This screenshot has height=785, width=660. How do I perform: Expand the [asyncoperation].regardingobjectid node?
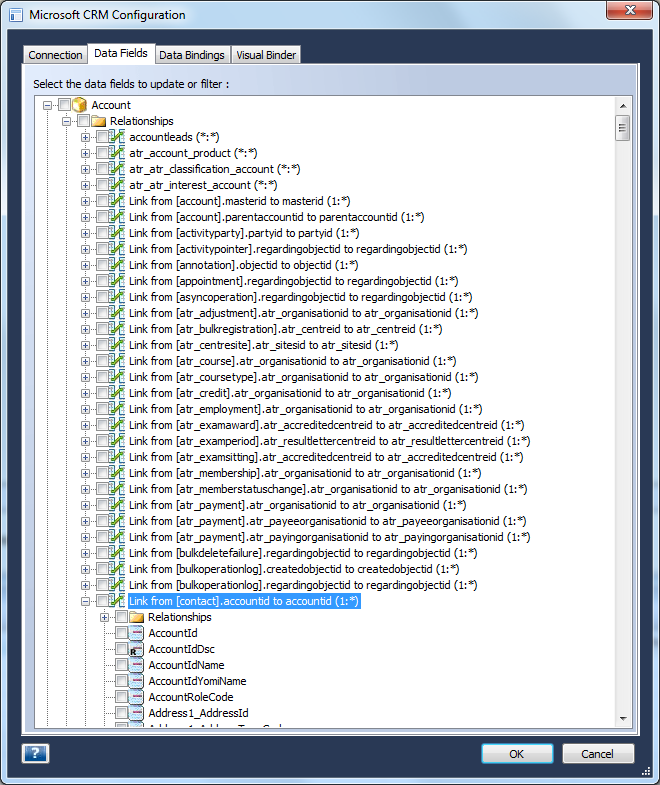coord(86,297)
